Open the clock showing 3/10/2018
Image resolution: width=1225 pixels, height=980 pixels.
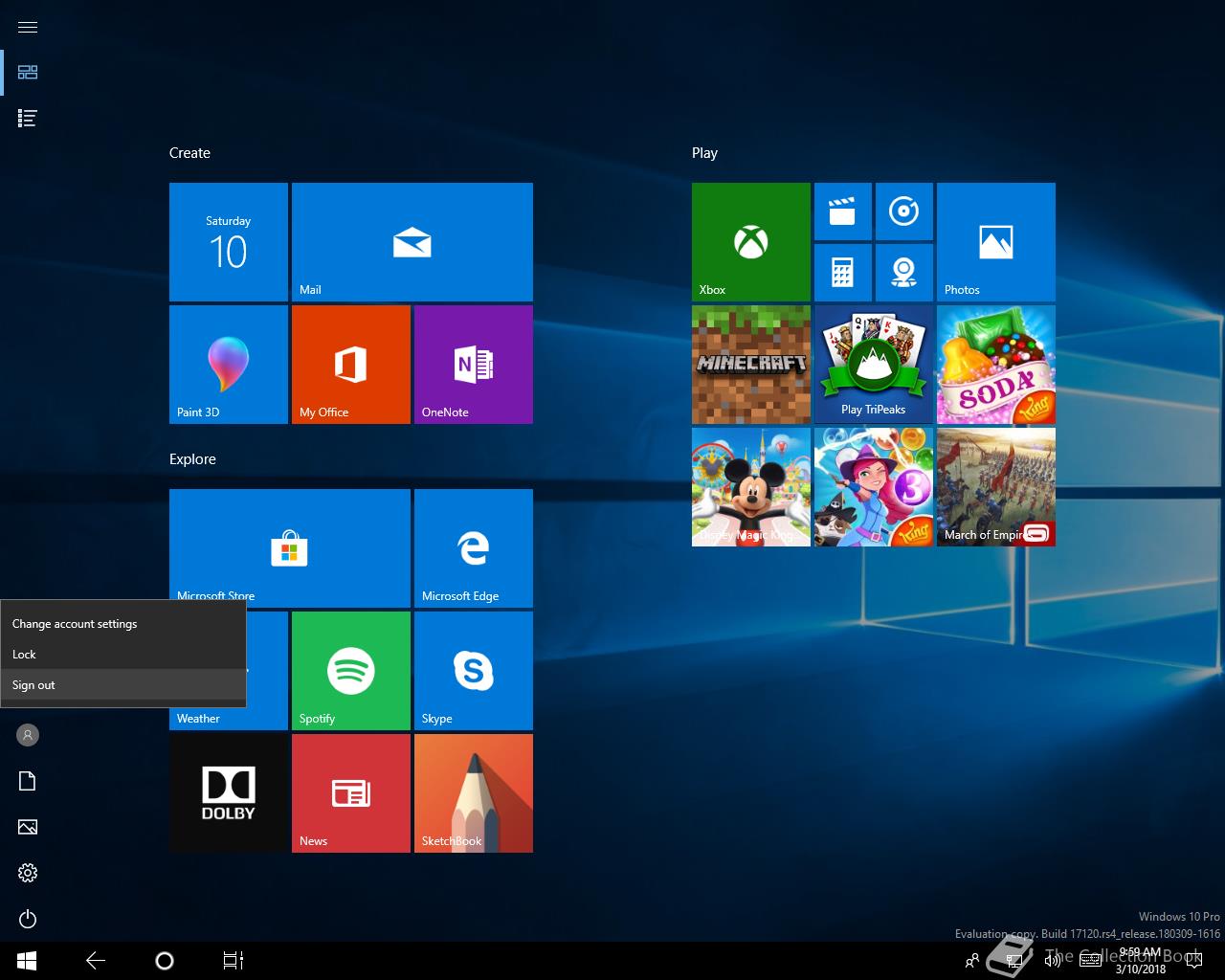(x=1140, y=961)
